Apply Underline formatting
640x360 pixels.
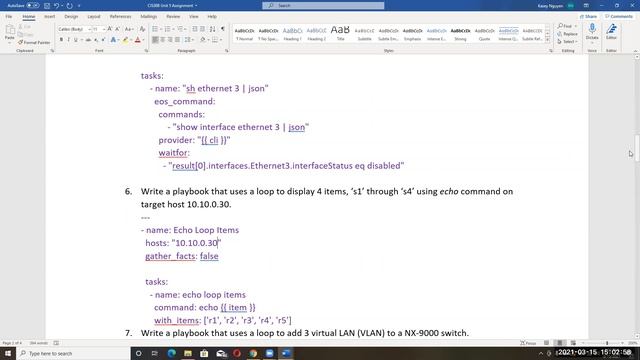pos(76,40)
